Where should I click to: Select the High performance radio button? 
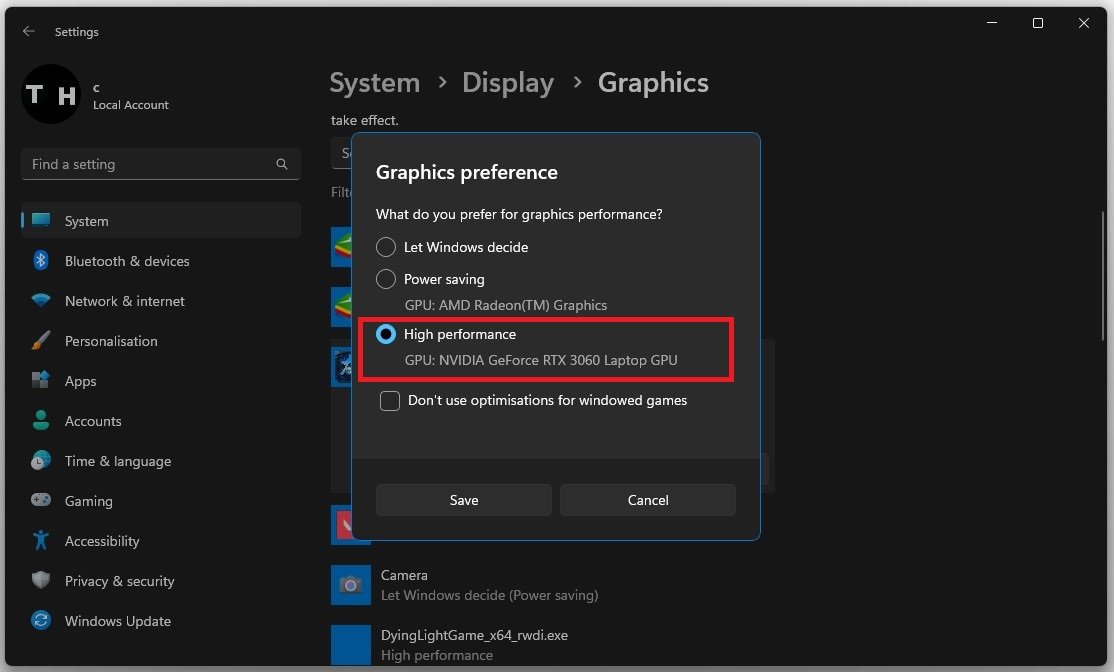pos(386,334)
